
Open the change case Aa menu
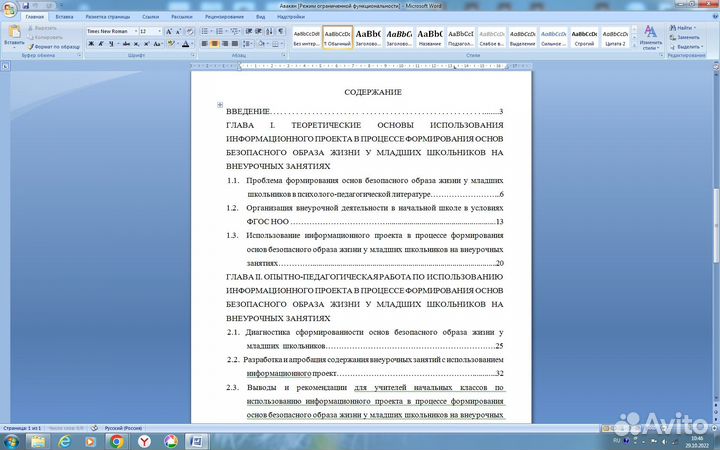click(x=158, y=44)
